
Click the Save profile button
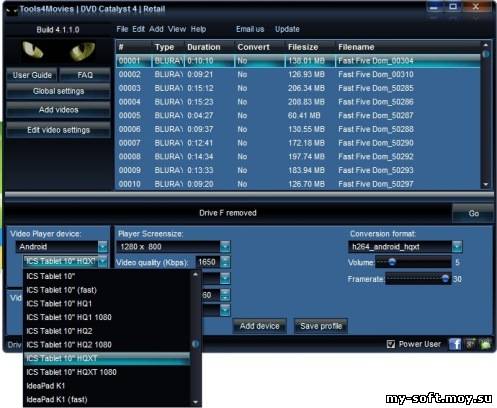321,326
